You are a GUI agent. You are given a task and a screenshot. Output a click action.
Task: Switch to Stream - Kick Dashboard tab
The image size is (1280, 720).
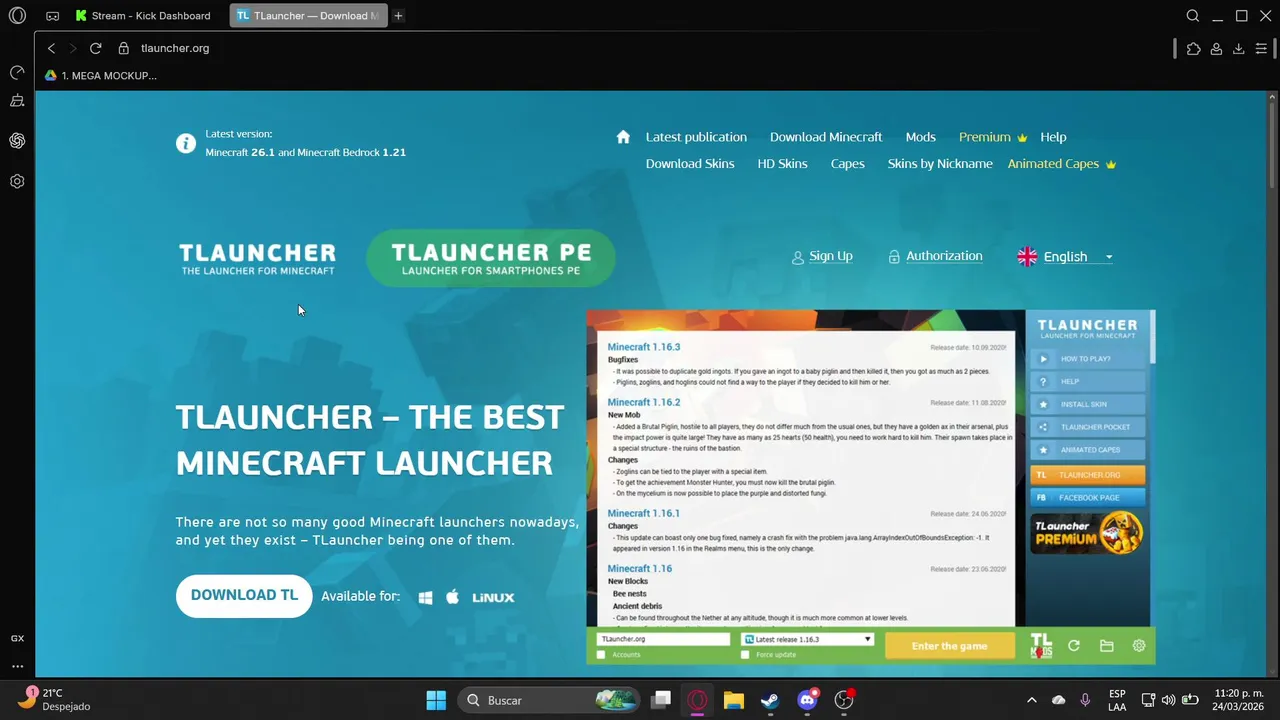pos(144,16)
